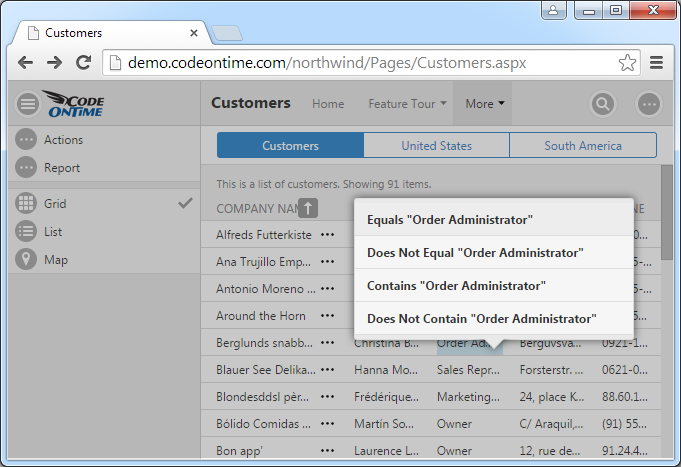Screen dimensions: 681x467
Task: Go back with browser back arrow
Action: [x=26, y=63]
